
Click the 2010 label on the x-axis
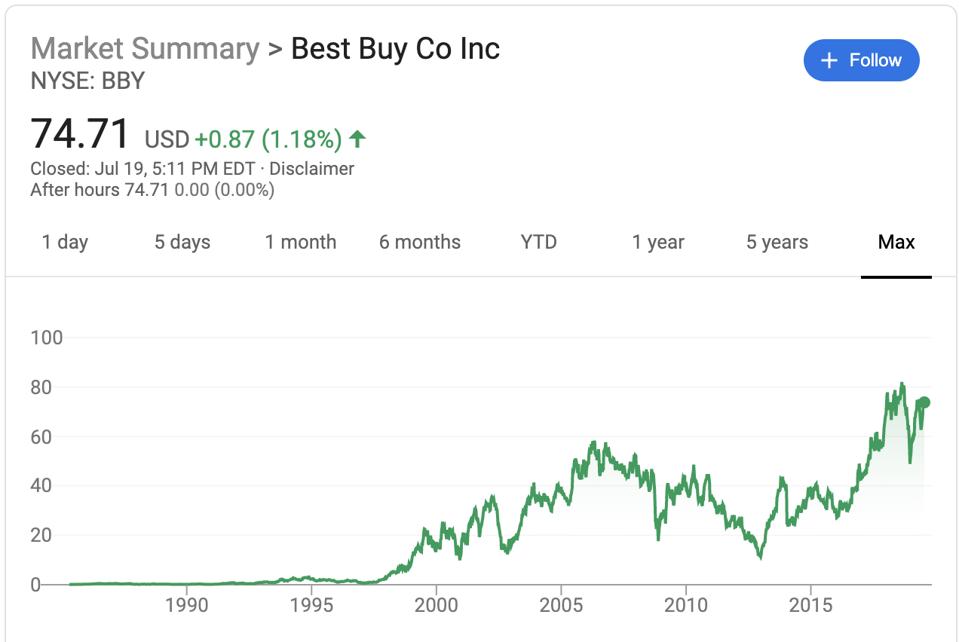(x=686, y=605)
